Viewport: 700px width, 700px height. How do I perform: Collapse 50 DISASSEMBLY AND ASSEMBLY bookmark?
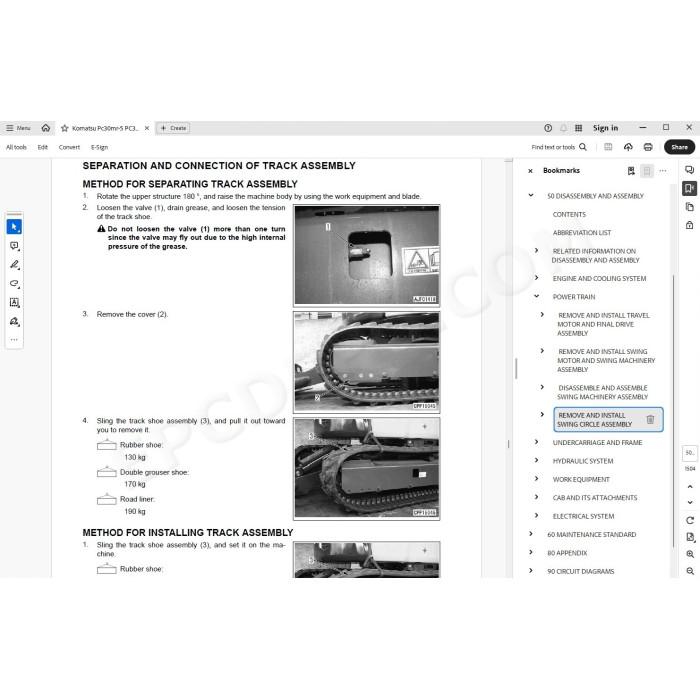(531, 195)
